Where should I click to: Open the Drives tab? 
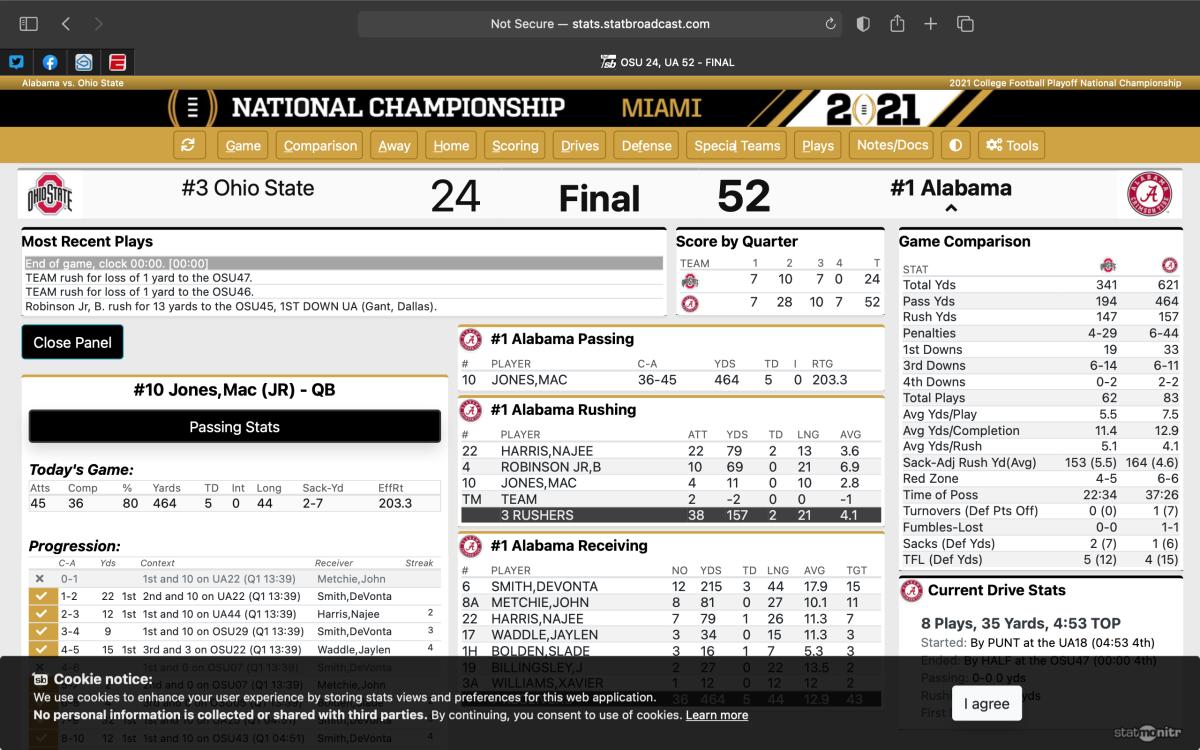coord(580,145)
